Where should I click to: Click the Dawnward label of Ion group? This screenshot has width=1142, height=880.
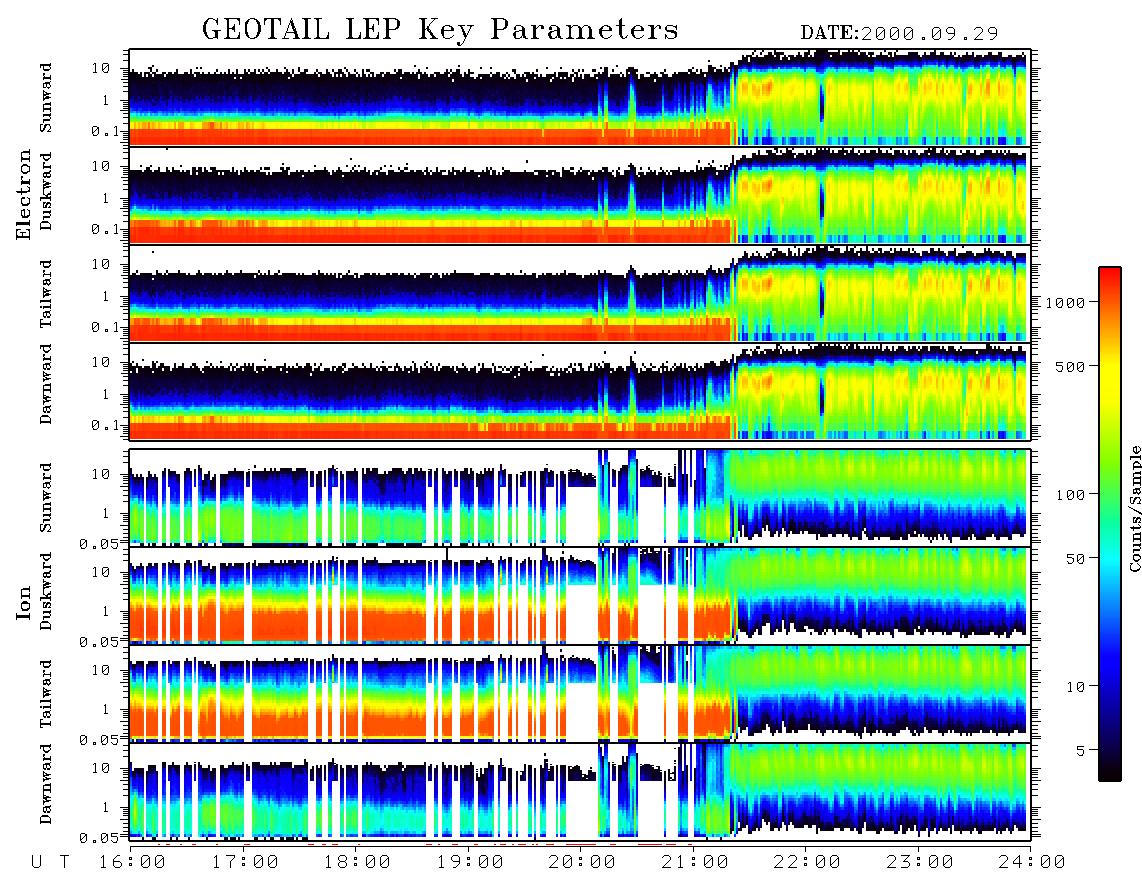click(x=46, y=784)
